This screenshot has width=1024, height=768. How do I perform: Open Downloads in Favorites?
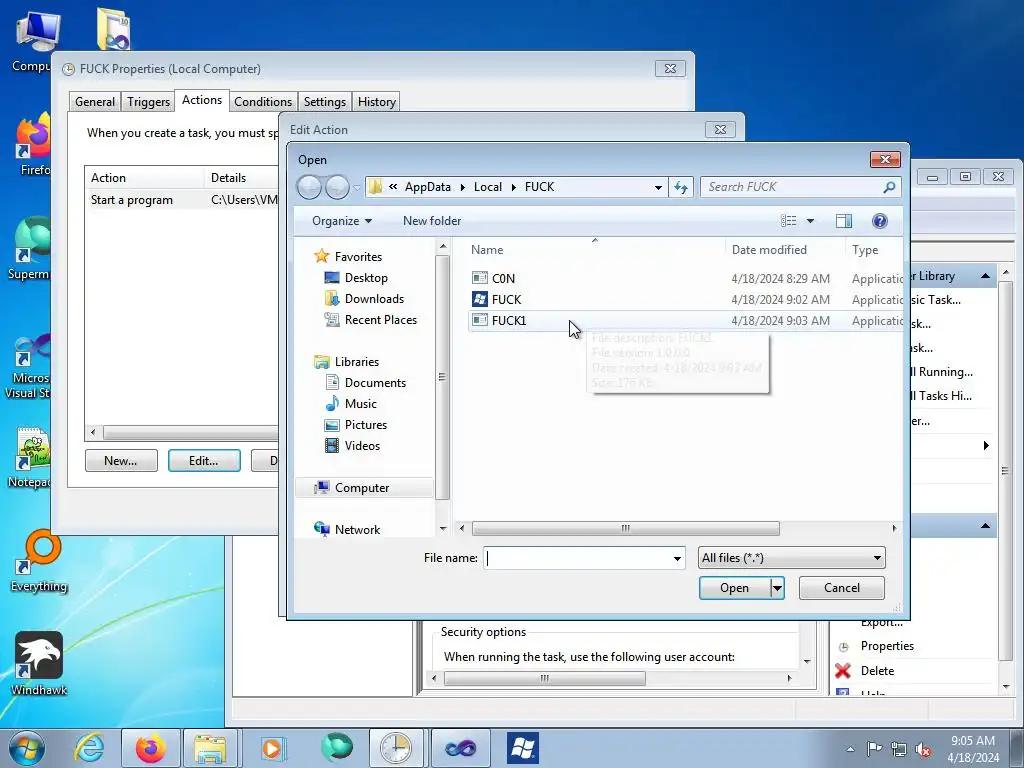click(364, 298)
